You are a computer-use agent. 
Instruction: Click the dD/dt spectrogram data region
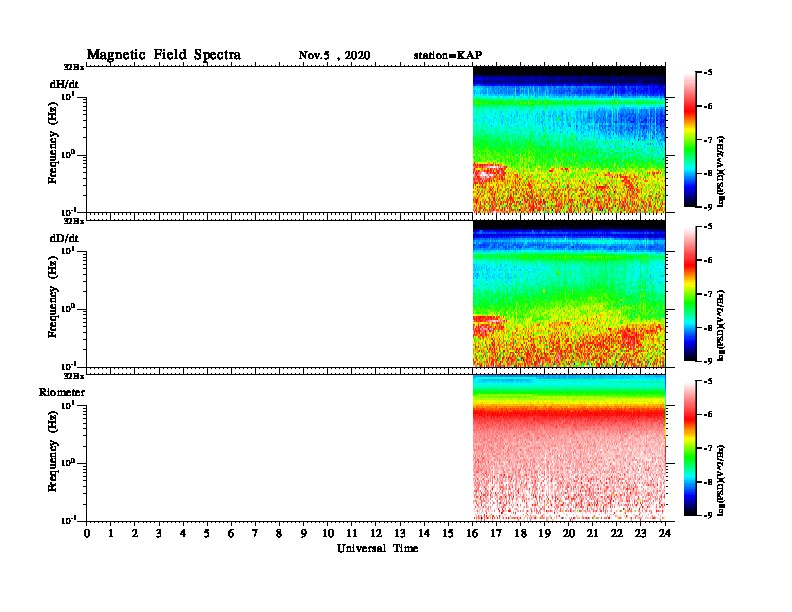click(x=569, y=293)
